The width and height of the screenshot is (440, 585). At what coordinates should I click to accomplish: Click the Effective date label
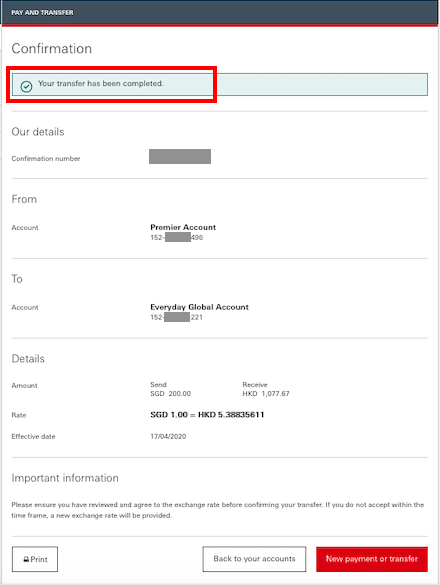tap(33, 437)
